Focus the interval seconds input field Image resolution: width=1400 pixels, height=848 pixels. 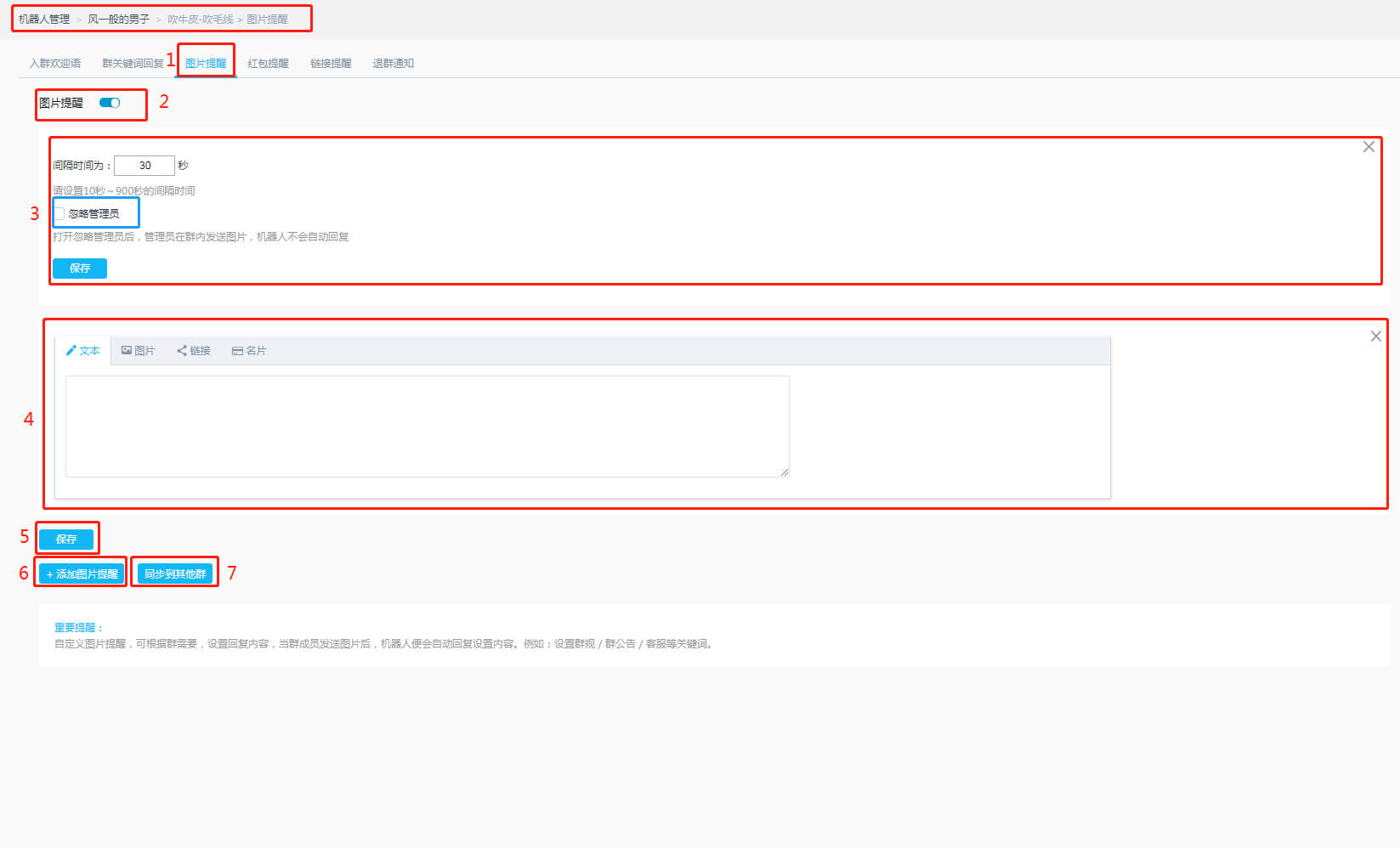[x=145, y=166]
